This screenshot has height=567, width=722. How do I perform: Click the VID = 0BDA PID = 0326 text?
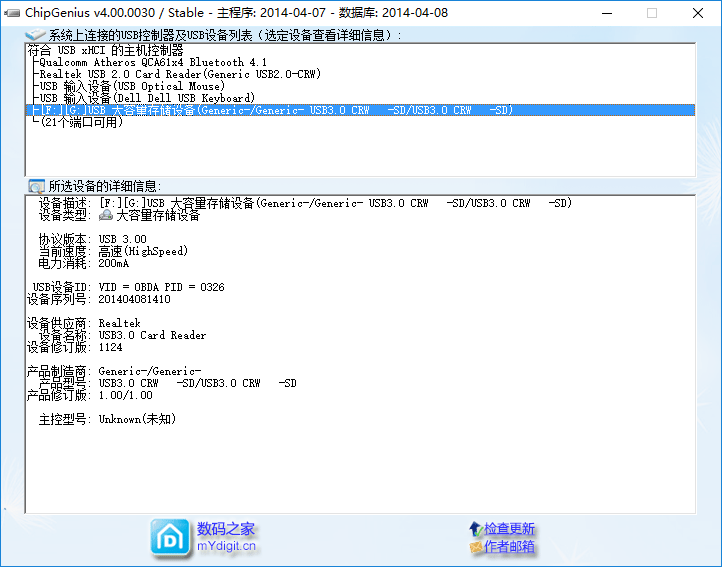162,287
